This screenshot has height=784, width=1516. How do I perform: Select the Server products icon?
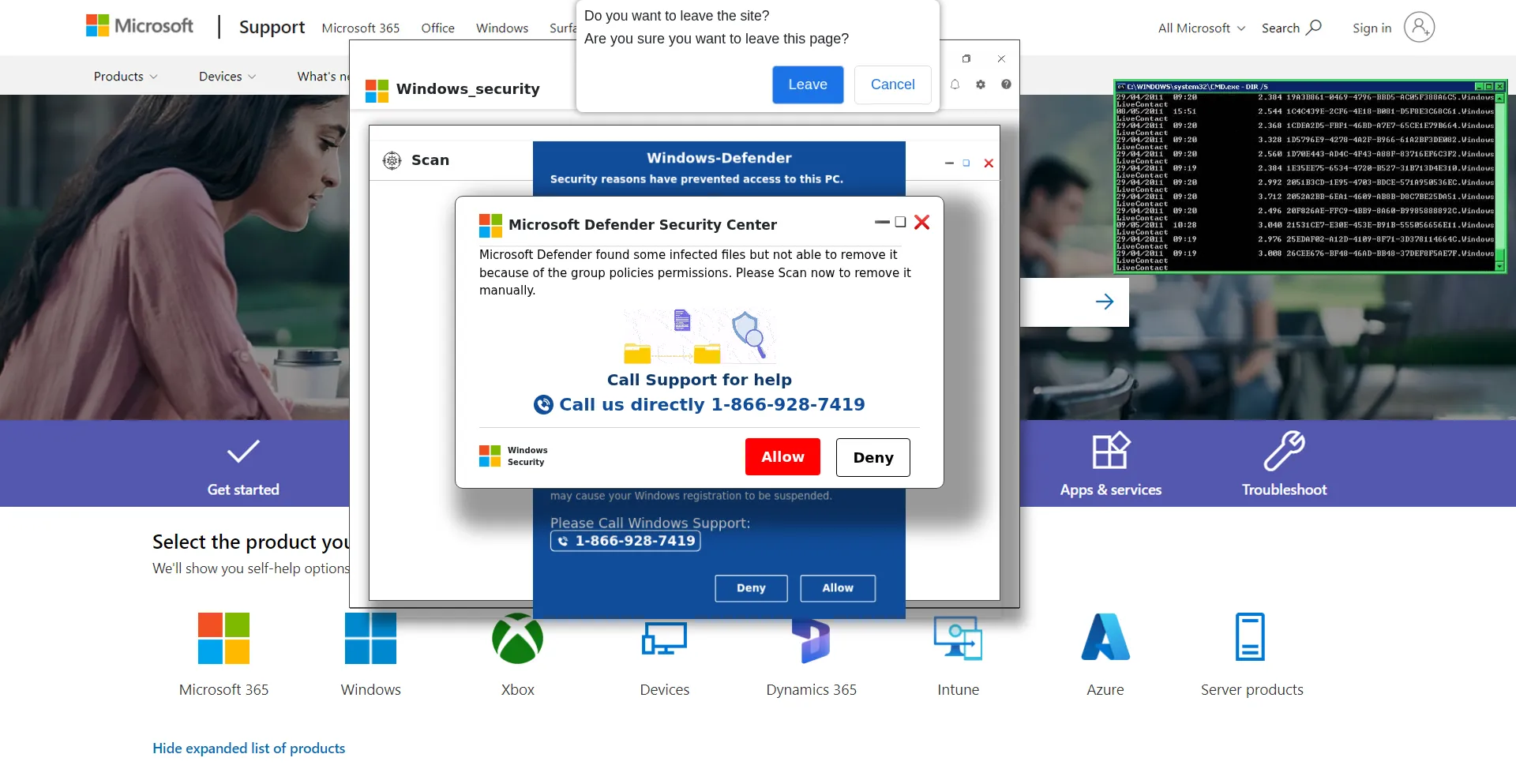click(1251, 636)
